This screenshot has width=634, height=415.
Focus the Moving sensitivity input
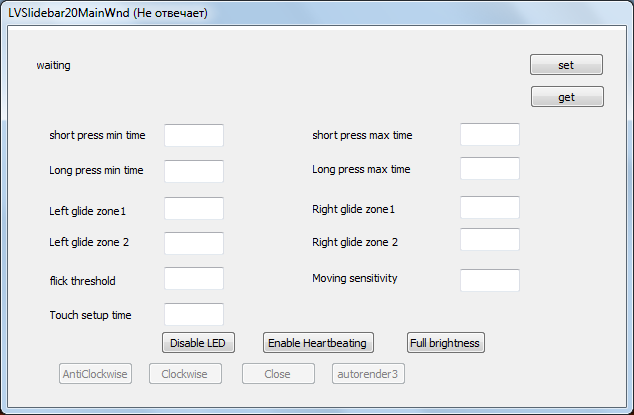[490, 279]
